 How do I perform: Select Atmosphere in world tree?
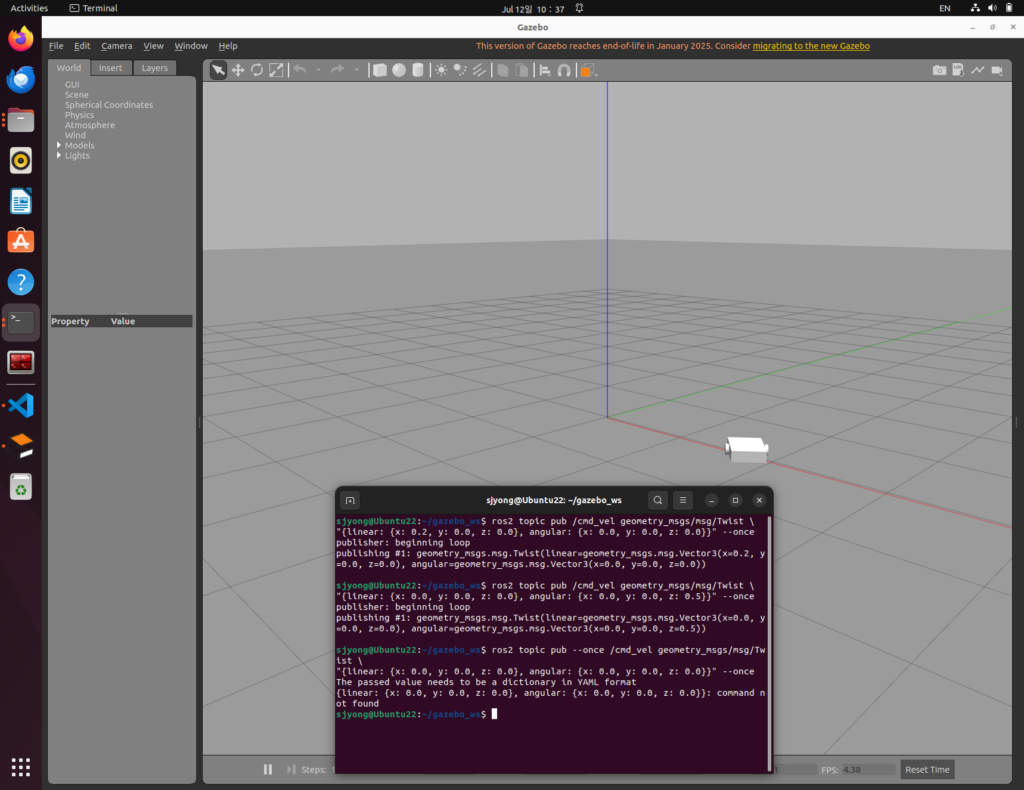(89, 125)
